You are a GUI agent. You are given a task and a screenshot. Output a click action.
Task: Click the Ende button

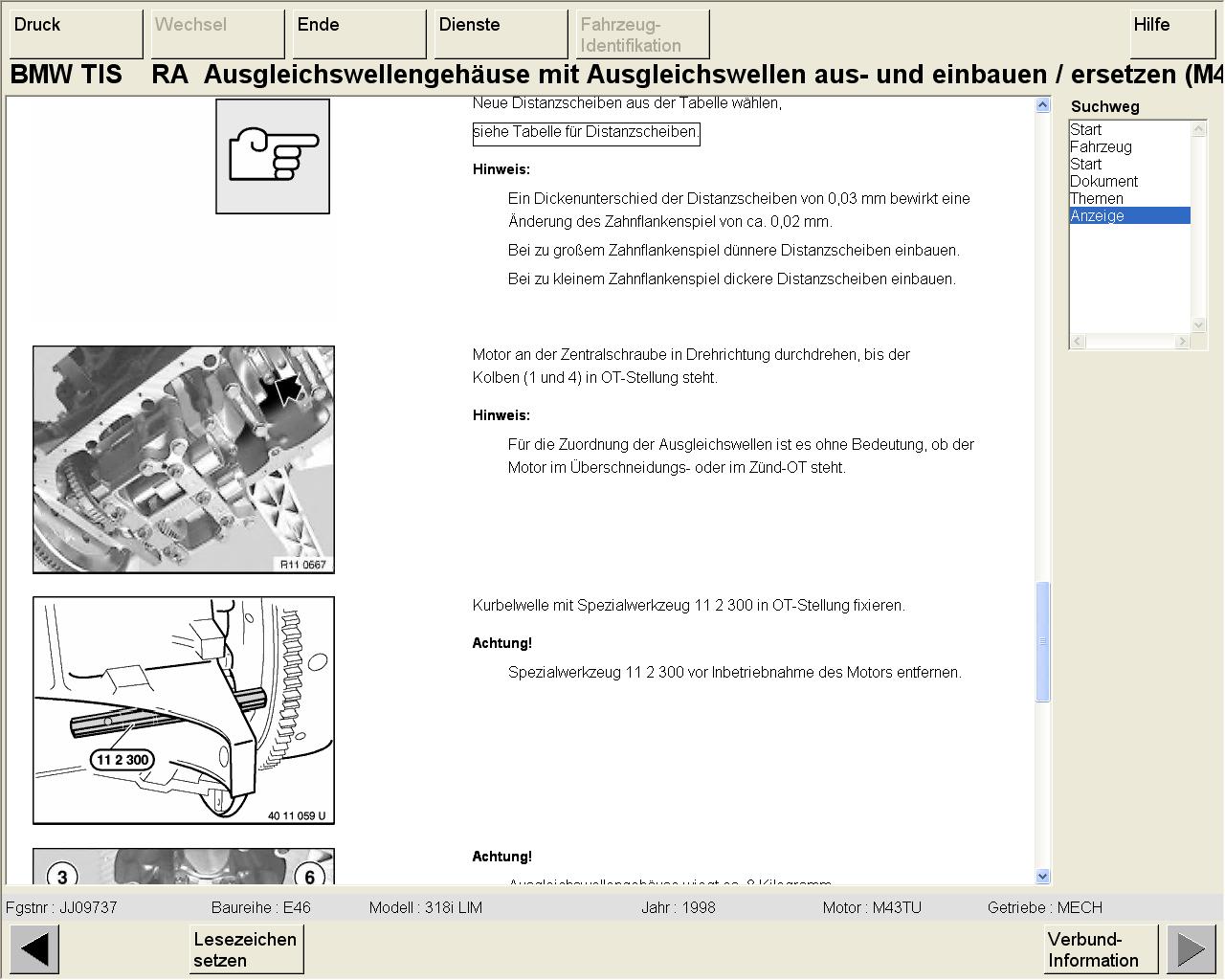[x=359, y=34]
